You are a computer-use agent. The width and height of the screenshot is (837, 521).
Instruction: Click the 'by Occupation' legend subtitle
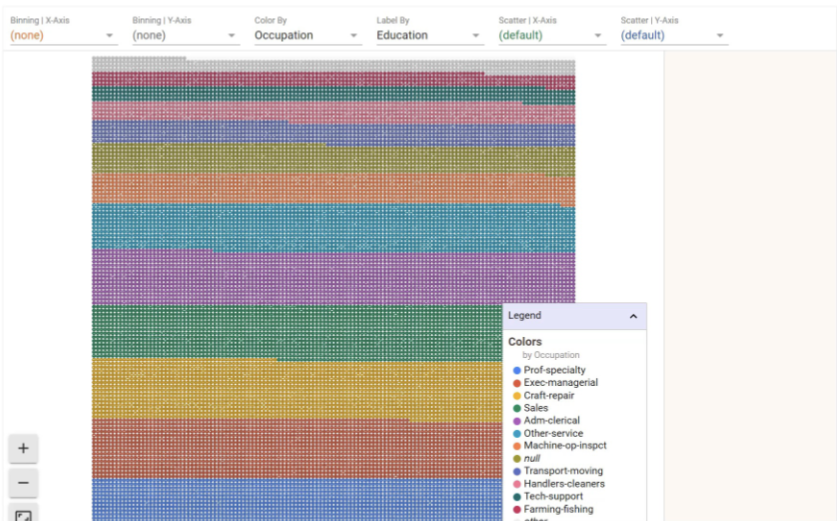pyautogui.click(x=550, y=355)
